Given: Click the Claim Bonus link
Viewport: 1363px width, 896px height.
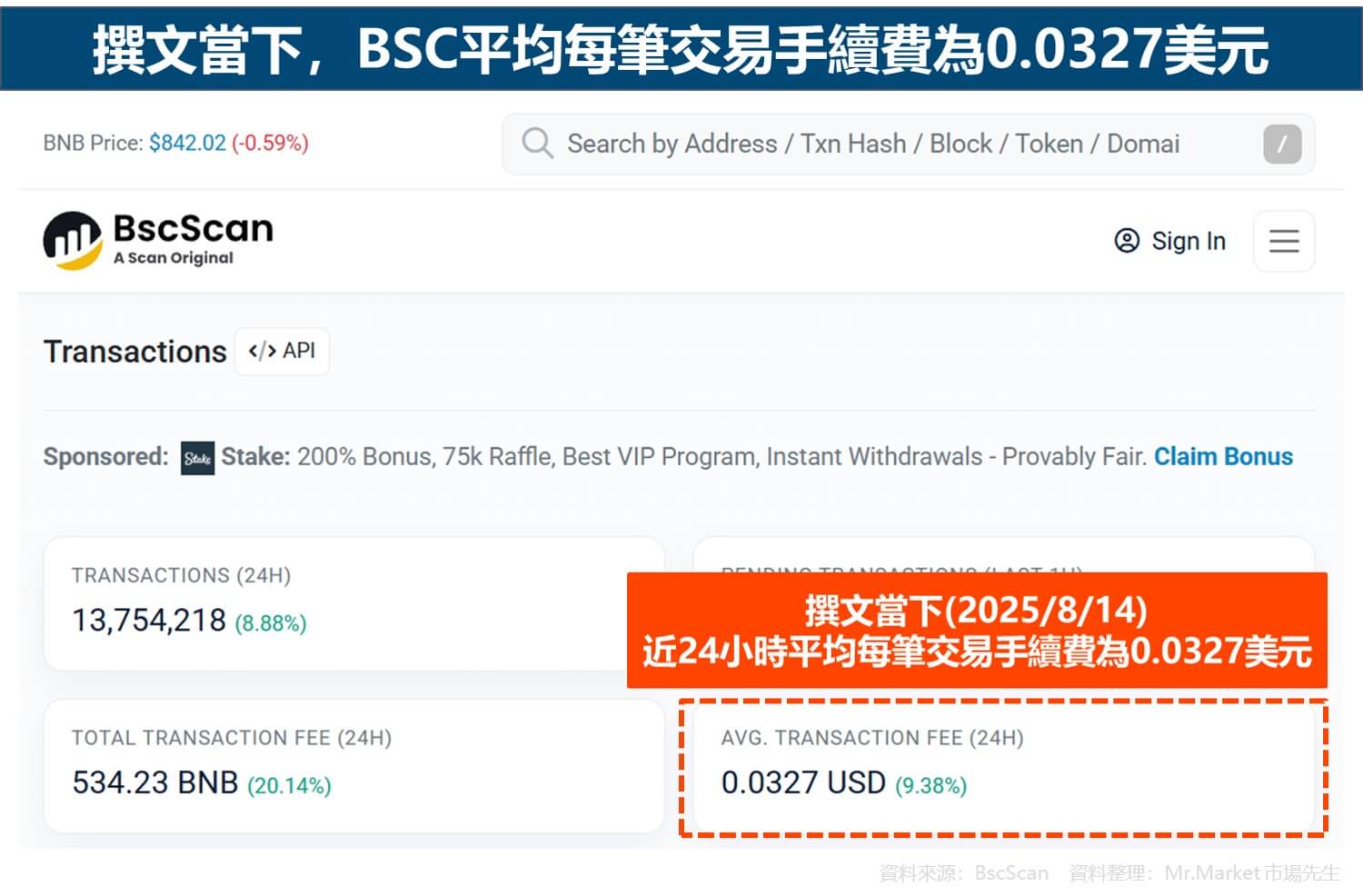Looking at the screenshot, I should pos(1223,456).
